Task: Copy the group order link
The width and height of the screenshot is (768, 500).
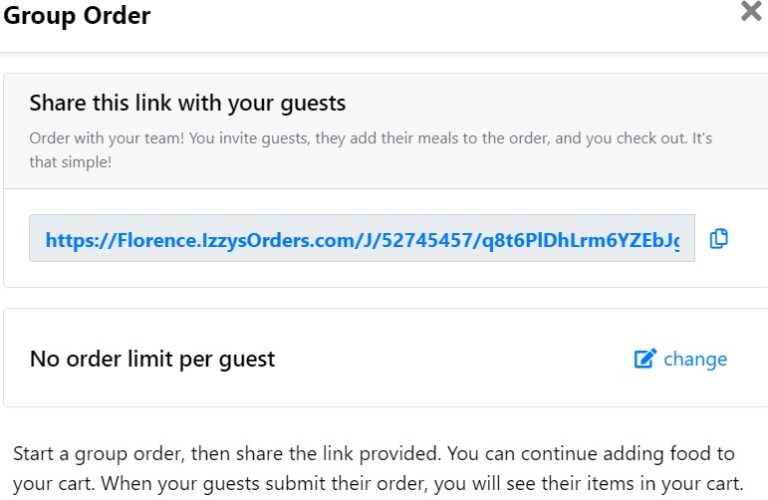Action: tap(718, 239)
